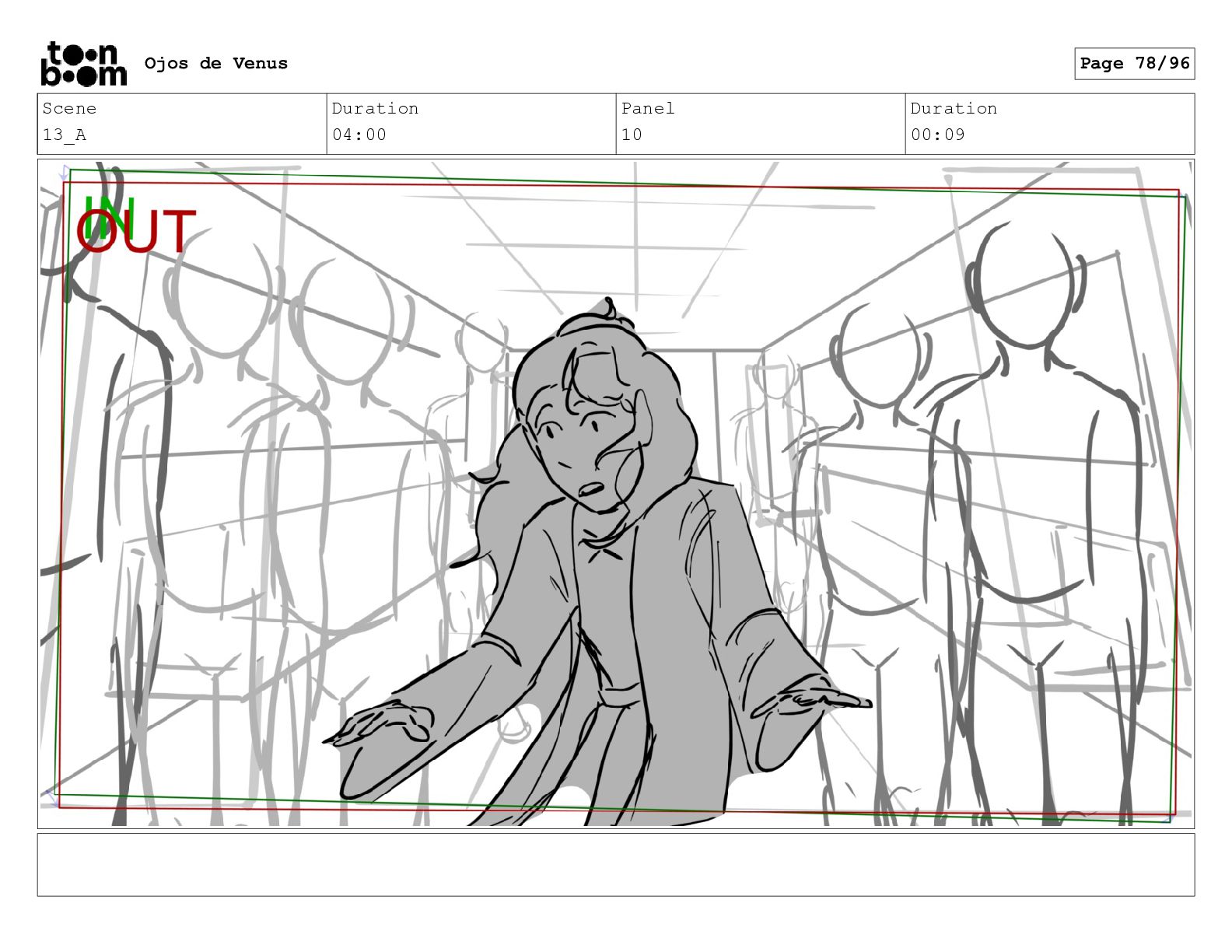Click the Scene header label

click(69, 109)
